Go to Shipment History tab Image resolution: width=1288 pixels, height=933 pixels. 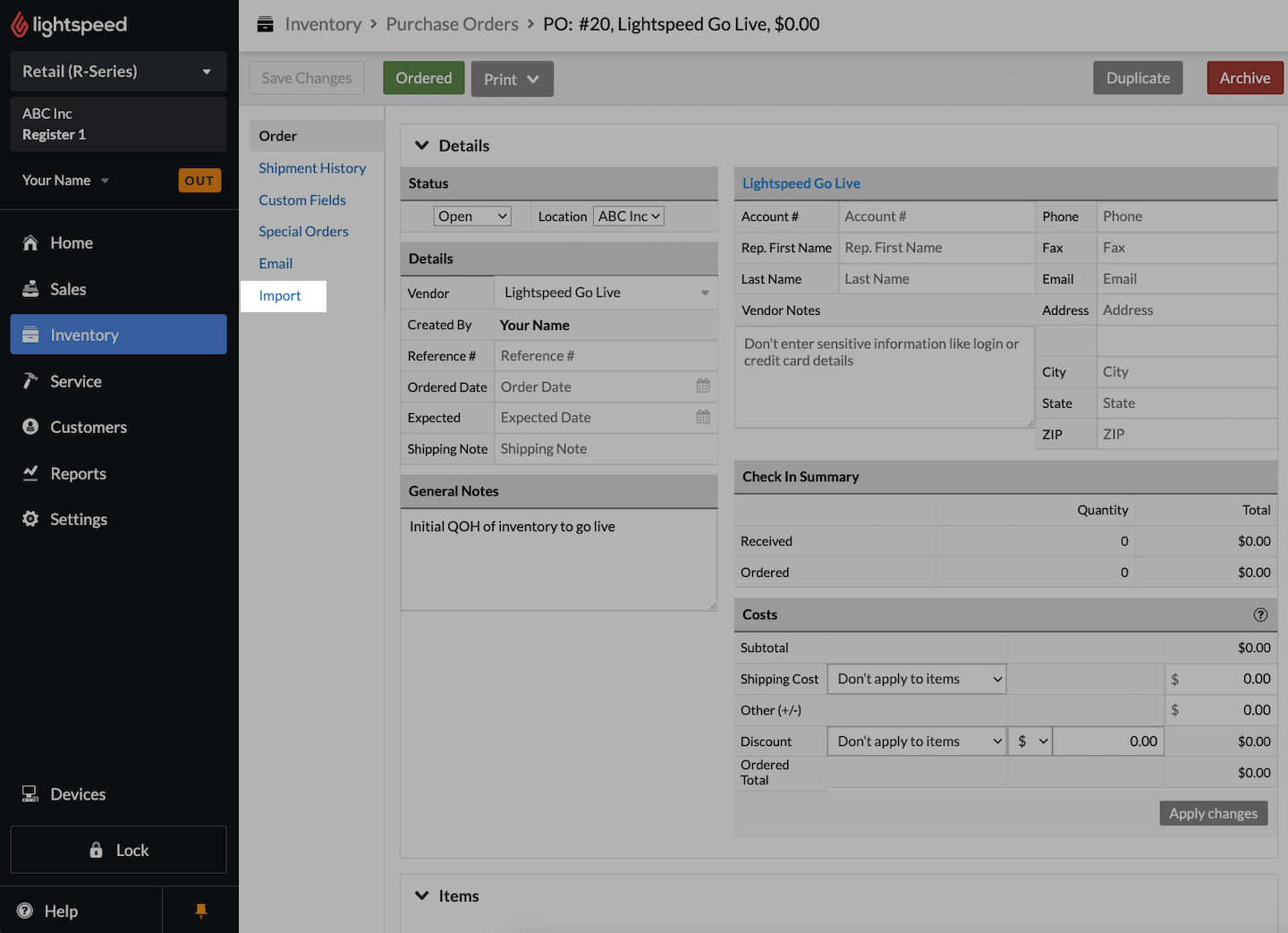pos(312,168)
